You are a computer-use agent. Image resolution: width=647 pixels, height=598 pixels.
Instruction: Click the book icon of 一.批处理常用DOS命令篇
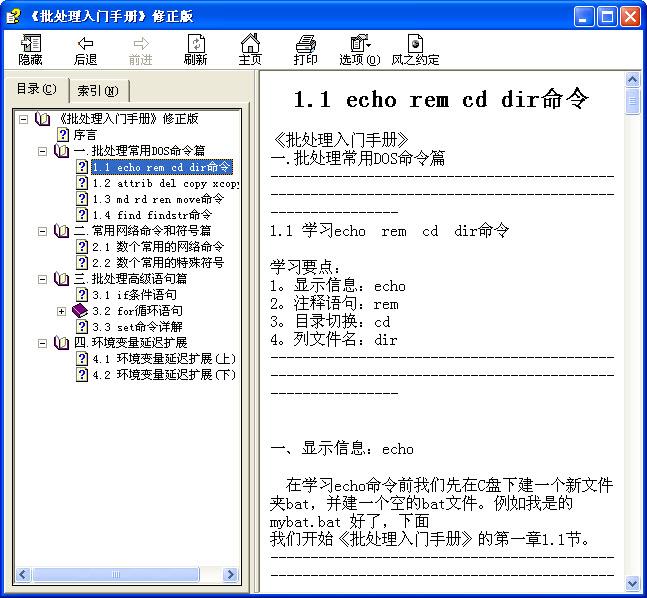point(61,151)
